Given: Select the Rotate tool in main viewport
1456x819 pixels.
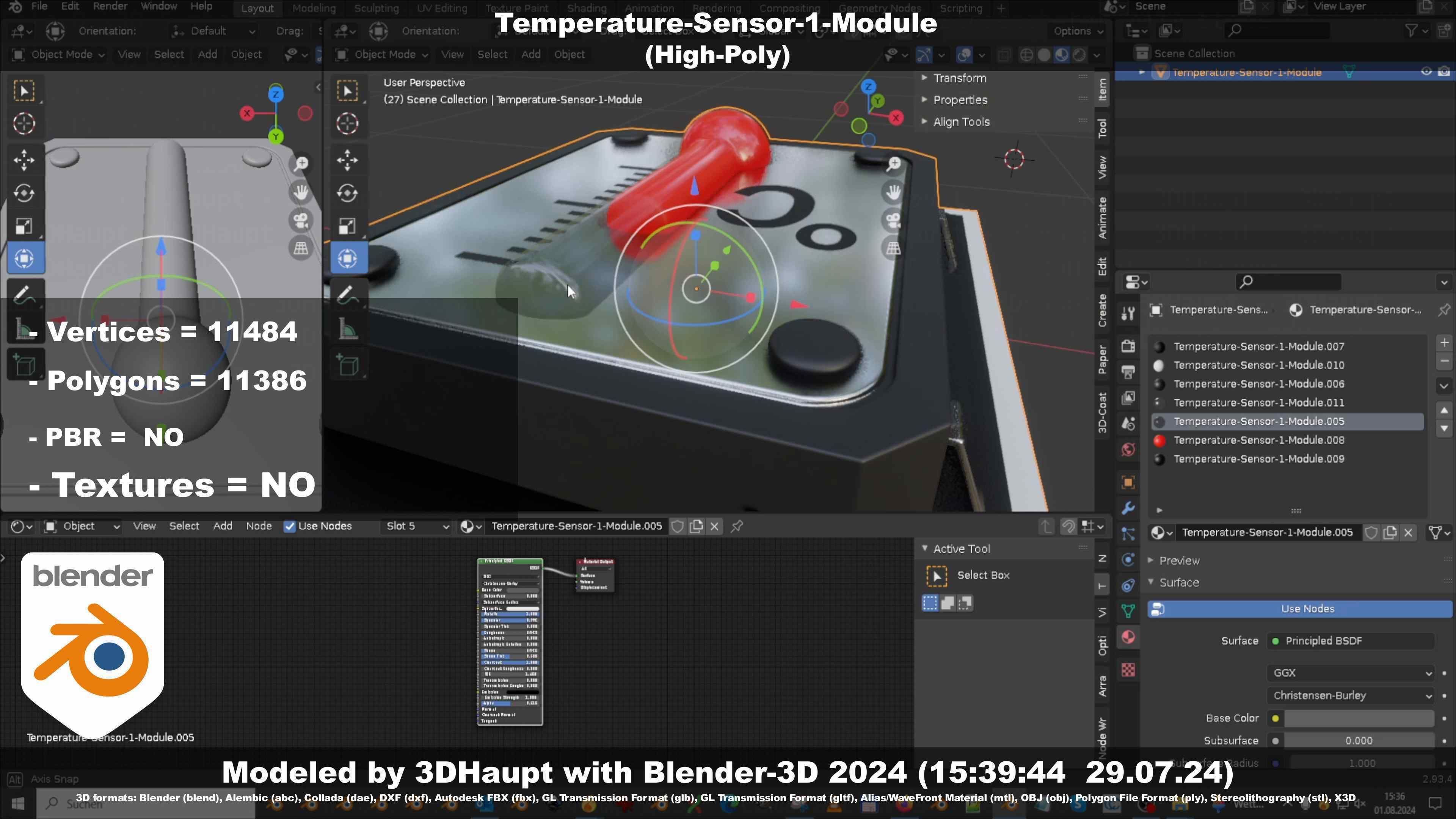Looking at the screenshot, I should [347, 193].
